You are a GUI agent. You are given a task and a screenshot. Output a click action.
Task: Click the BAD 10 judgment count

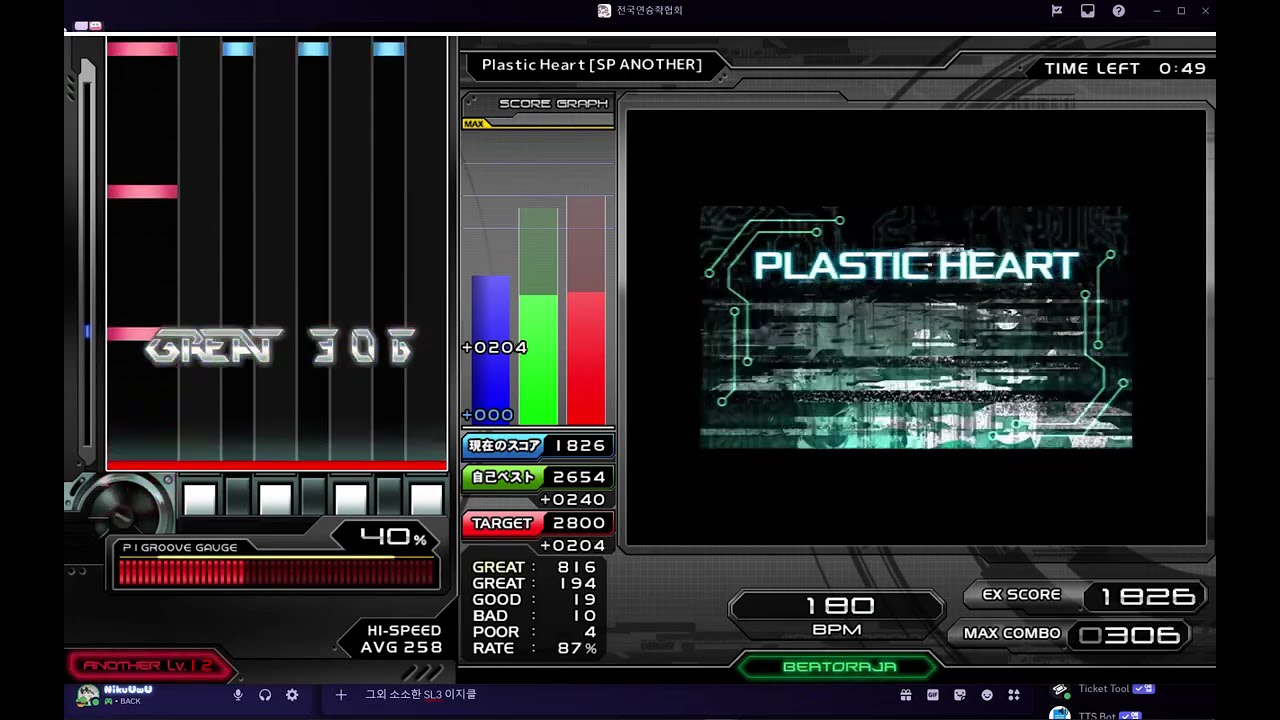[x=535, y=616]
